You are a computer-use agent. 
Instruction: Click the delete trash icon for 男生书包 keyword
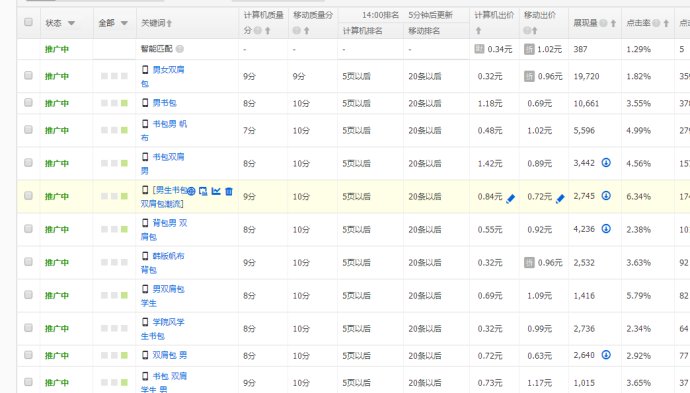(x=229, y=191)
